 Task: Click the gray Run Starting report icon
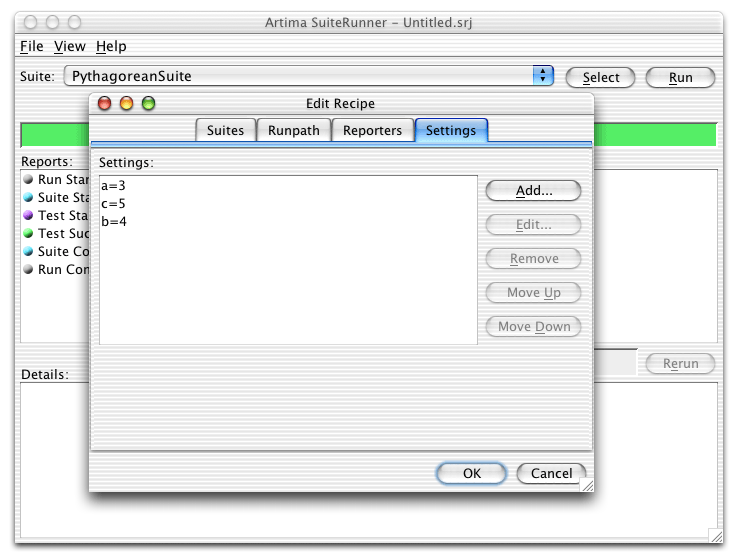pos(28,179)
